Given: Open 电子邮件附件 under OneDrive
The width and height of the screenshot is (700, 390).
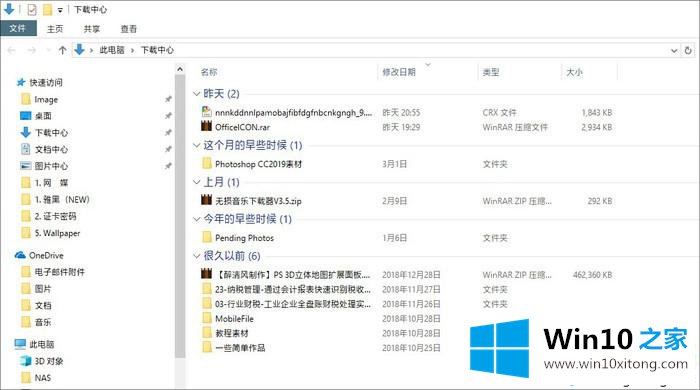Looking at the screenshot, I should point(59,272).
